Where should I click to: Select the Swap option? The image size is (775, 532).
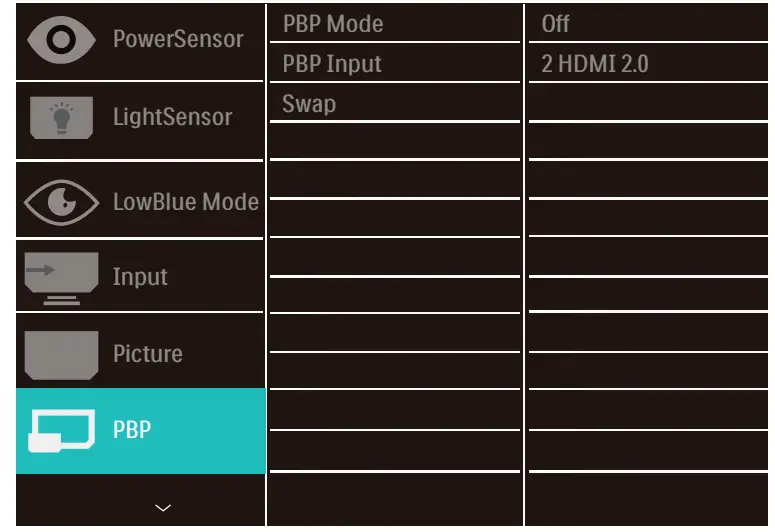[309, 104]
